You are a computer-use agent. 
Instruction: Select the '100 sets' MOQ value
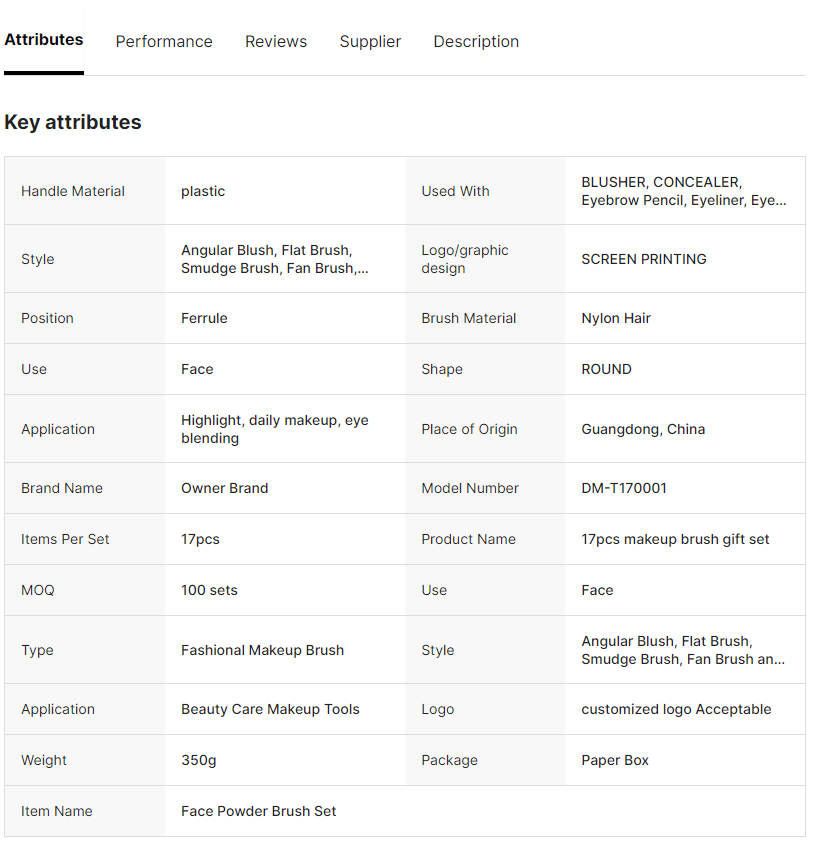point(209,590)
